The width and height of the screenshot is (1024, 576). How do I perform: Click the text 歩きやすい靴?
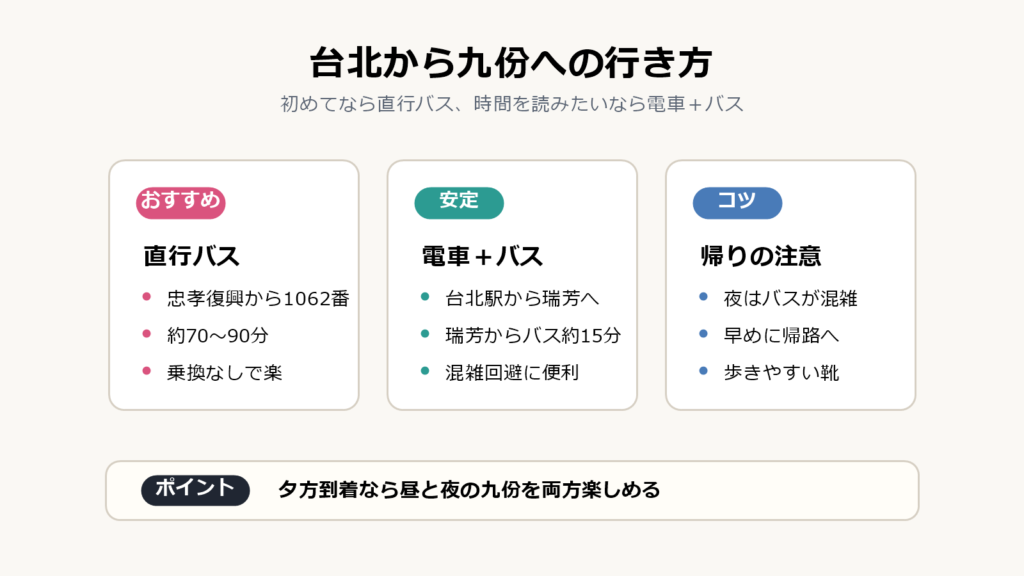[782, 373]
